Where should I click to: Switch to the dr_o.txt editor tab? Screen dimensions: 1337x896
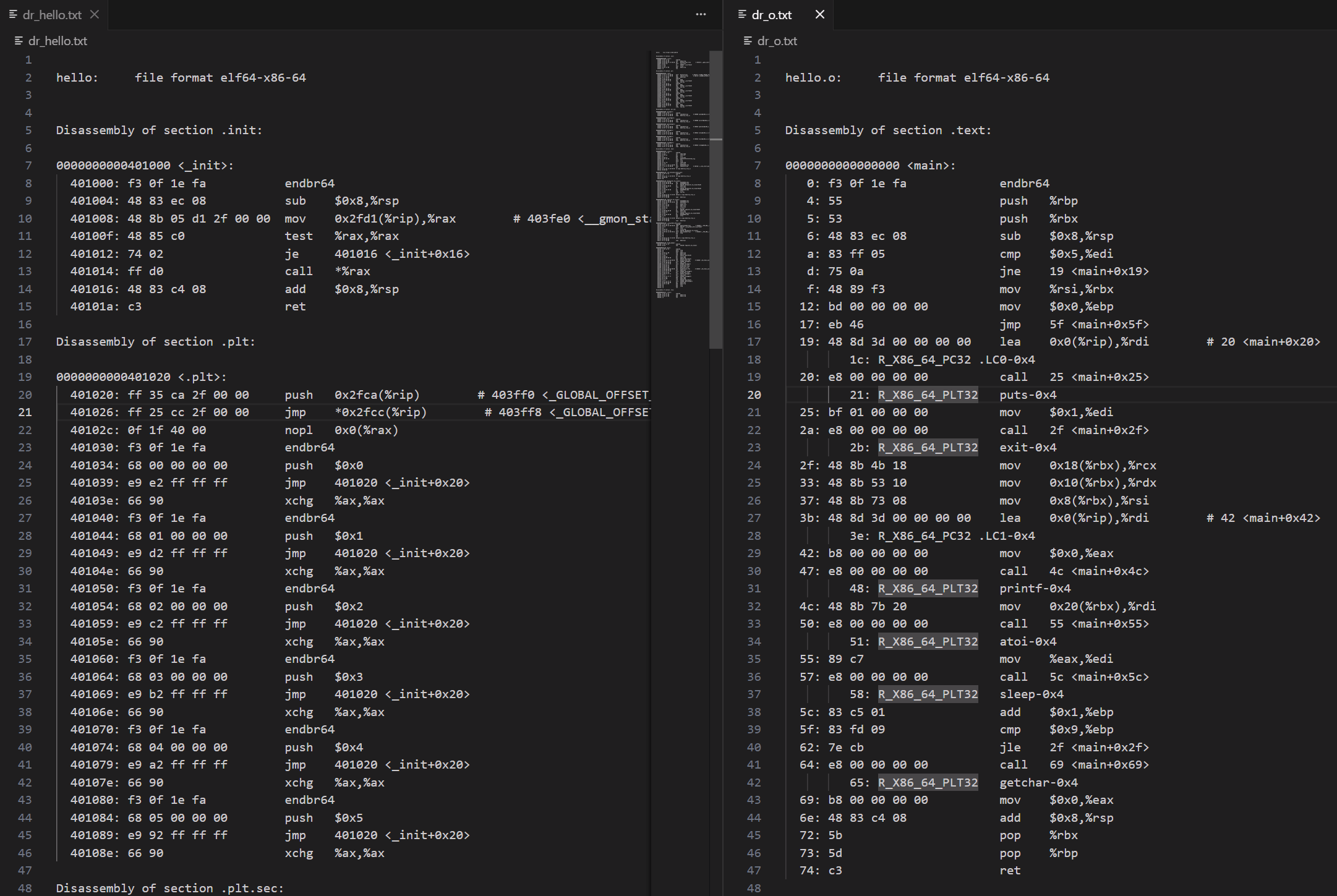click(x=771, y=15)
